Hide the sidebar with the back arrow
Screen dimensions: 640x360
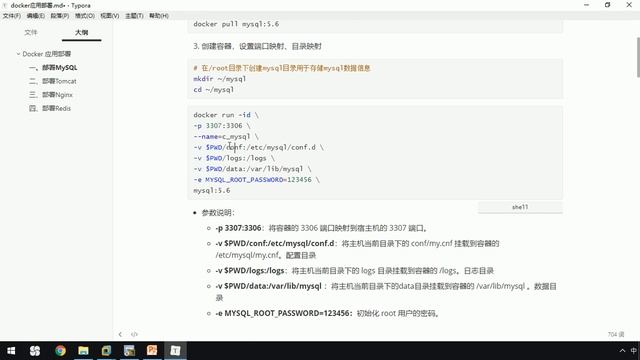[120, 334]
